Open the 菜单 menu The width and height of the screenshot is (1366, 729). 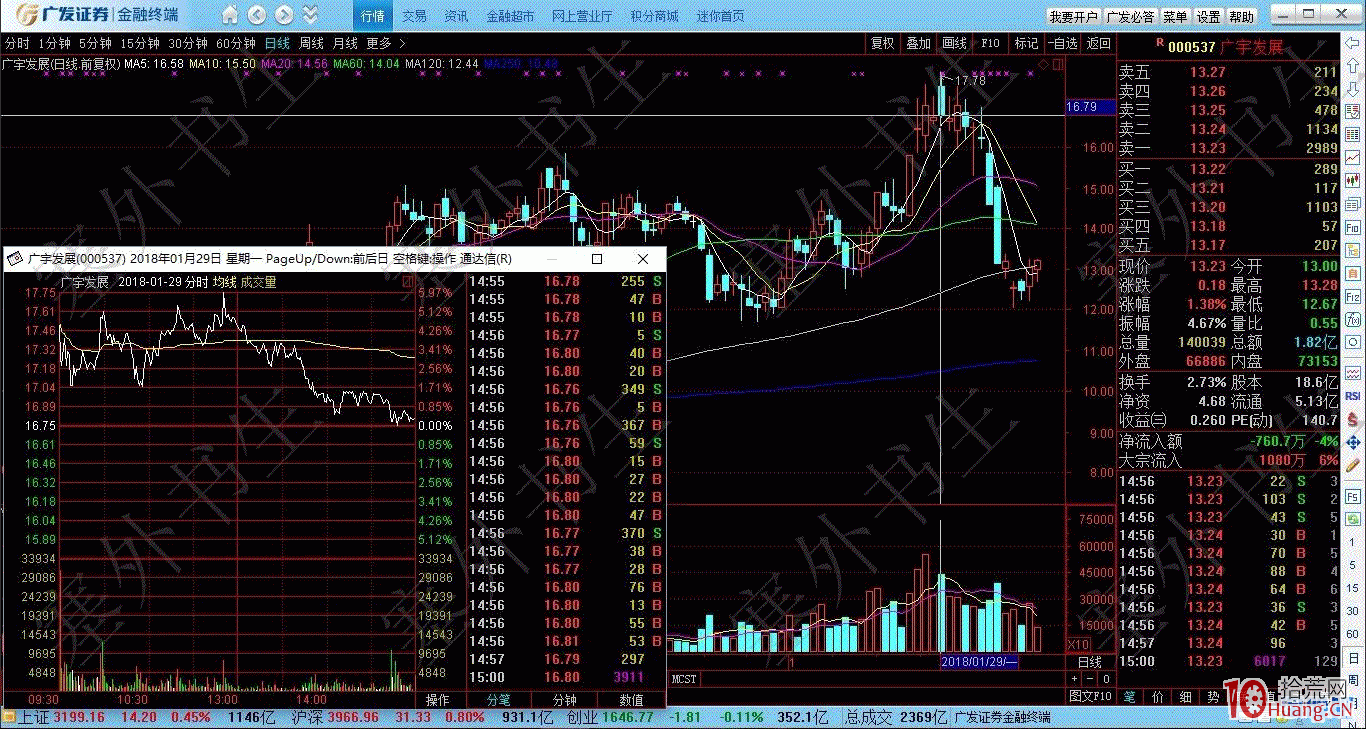(x=1175, y=17)
